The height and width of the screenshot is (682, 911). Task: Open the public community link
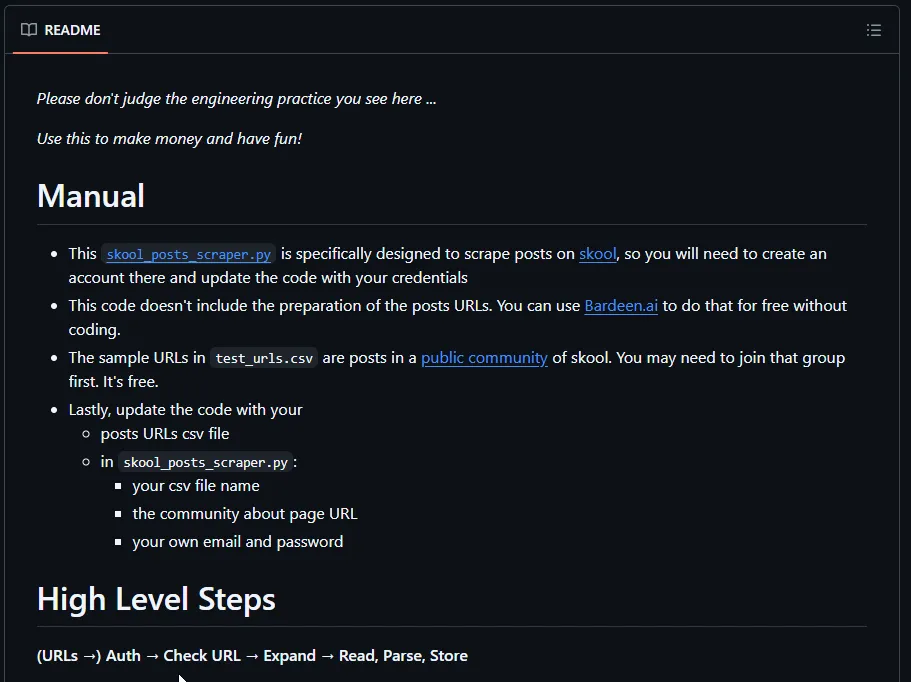[x=484, y=358]
